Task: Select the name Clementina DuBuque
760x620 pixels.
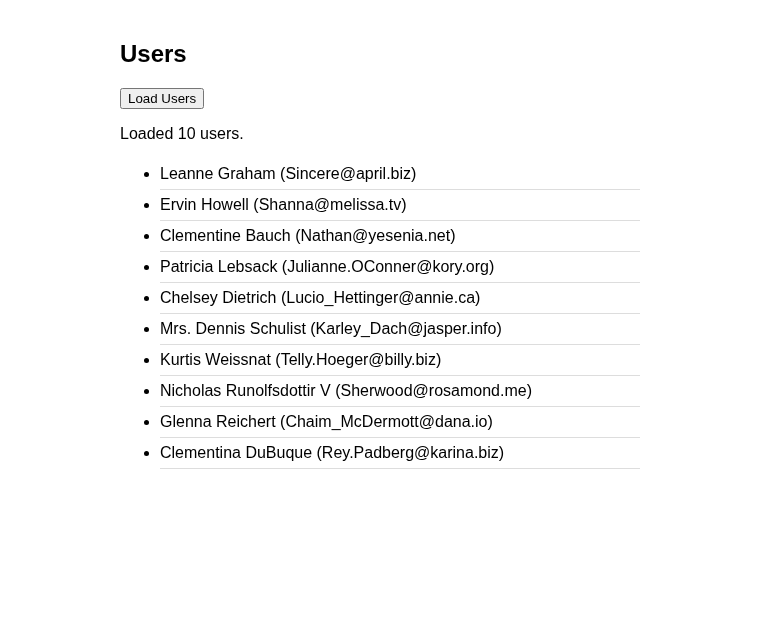Action: pos(236,453)
